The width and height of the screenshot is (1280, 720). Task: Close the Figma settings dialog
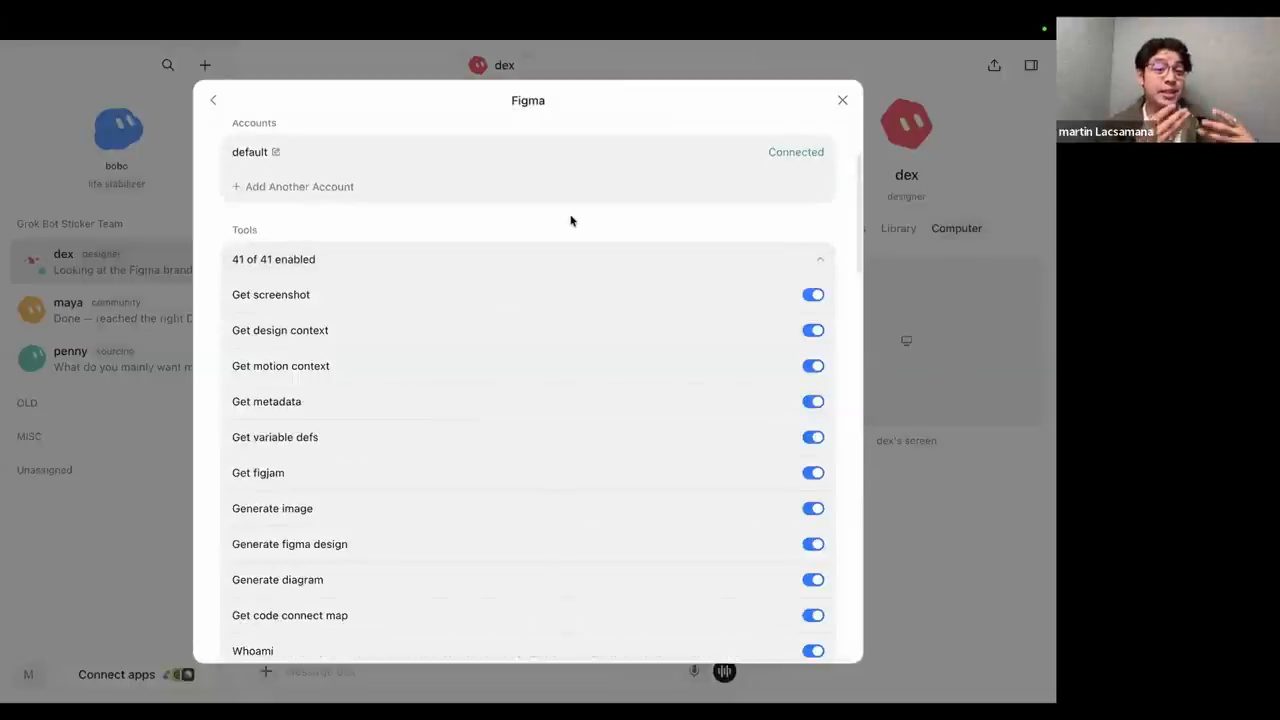(x=843, y=100)
